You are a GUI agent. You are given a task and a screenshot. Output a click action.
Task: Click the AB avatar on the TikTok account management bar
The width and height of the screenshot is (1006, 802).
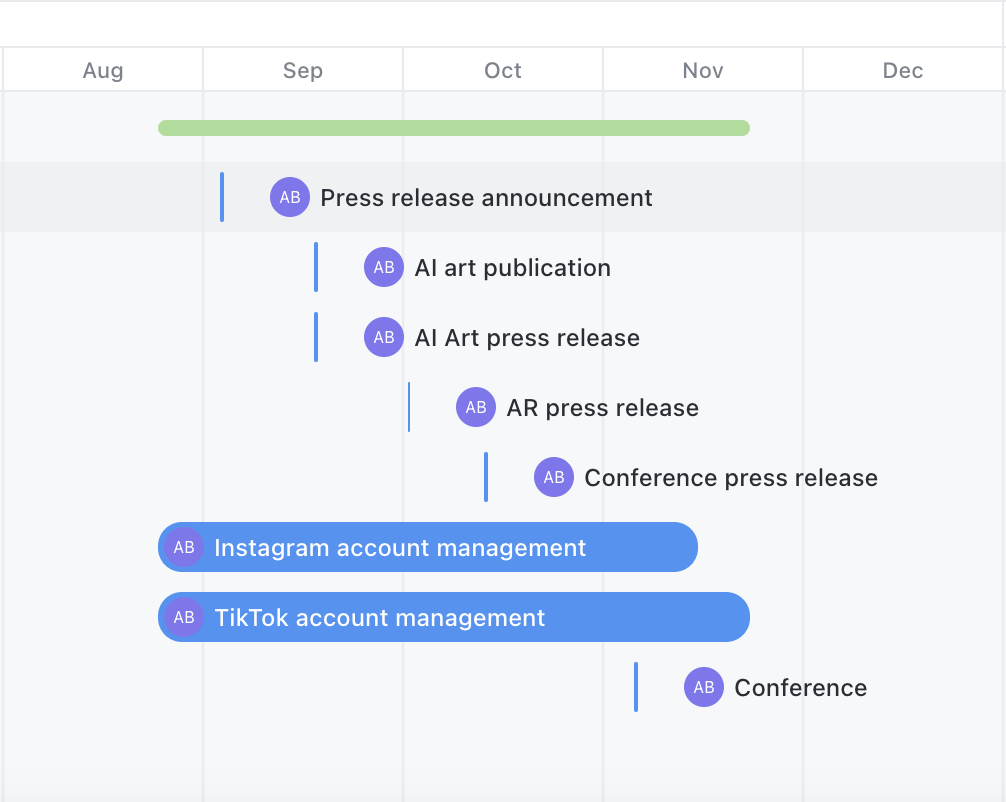tap(184, 617)
